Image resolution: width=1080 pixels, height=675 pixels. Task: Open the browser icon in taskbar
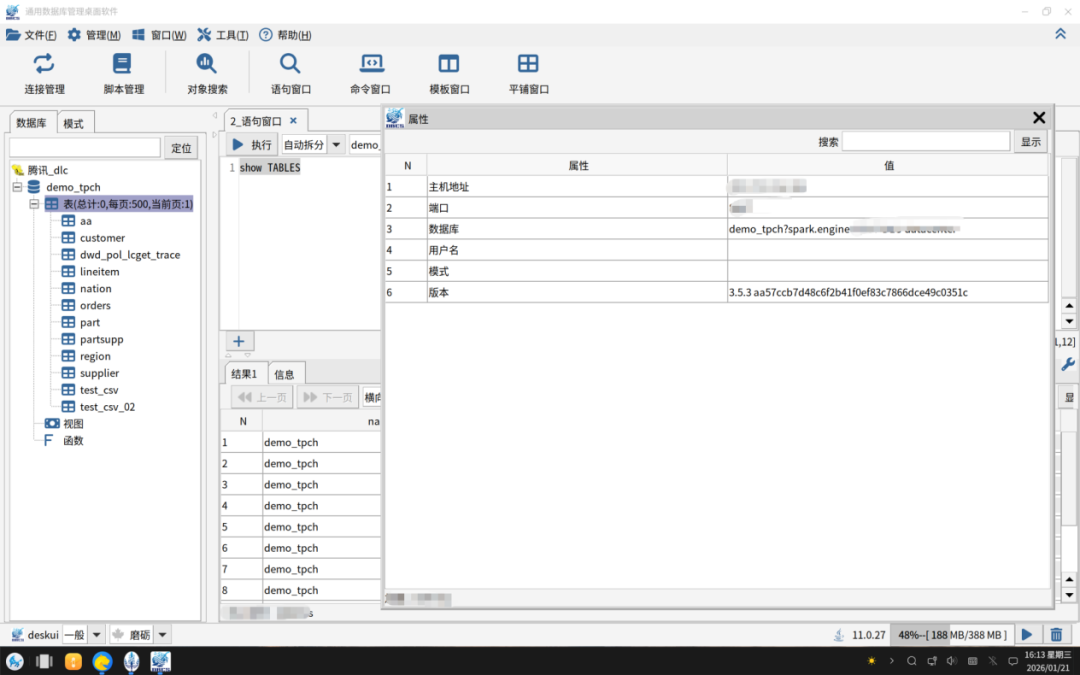[x=103, y=661]
